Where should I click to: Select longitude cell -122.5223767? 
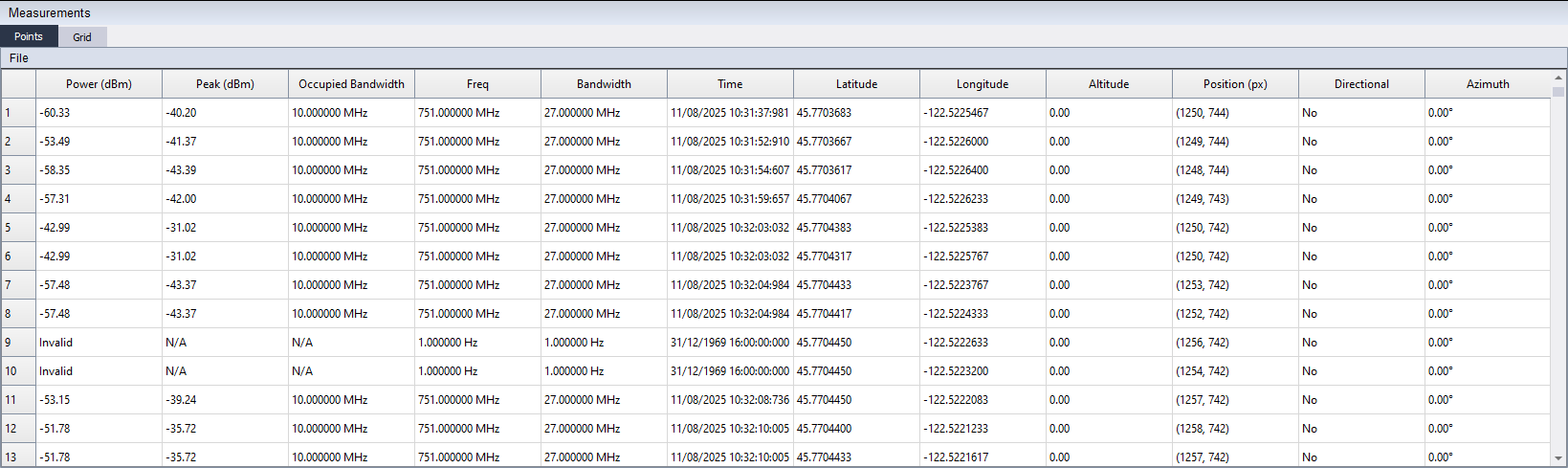(x=983, y=285)
